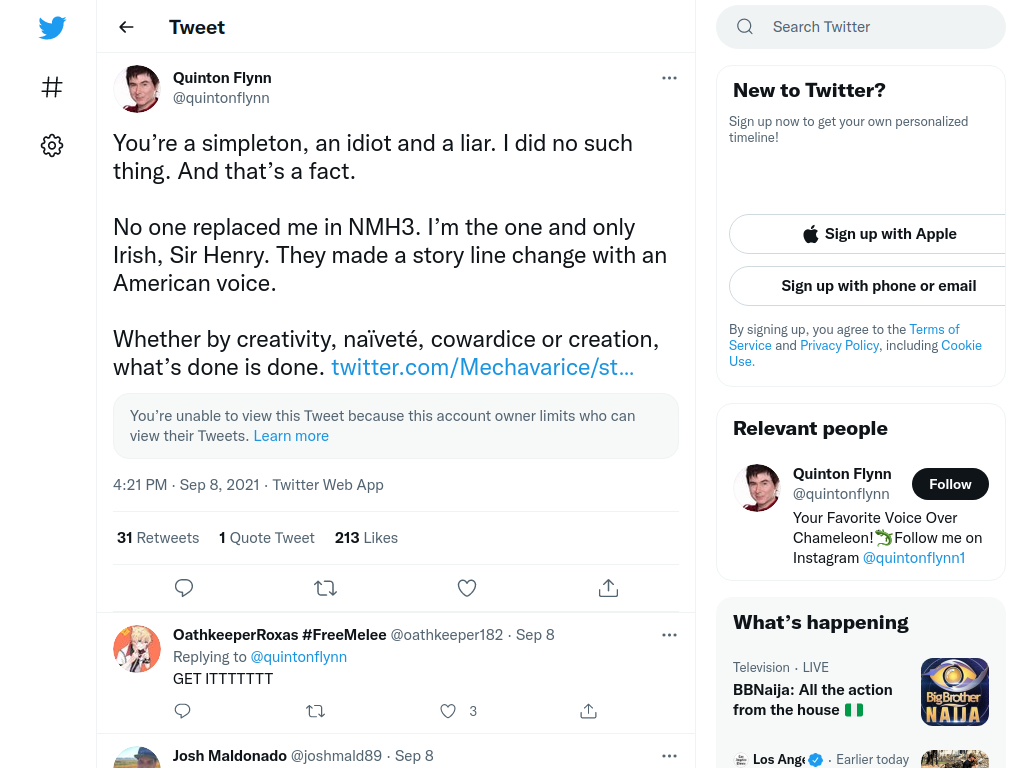Share the main tweet
The width and height of the screenshot is (1024, 768).
[x=608, y=588]
